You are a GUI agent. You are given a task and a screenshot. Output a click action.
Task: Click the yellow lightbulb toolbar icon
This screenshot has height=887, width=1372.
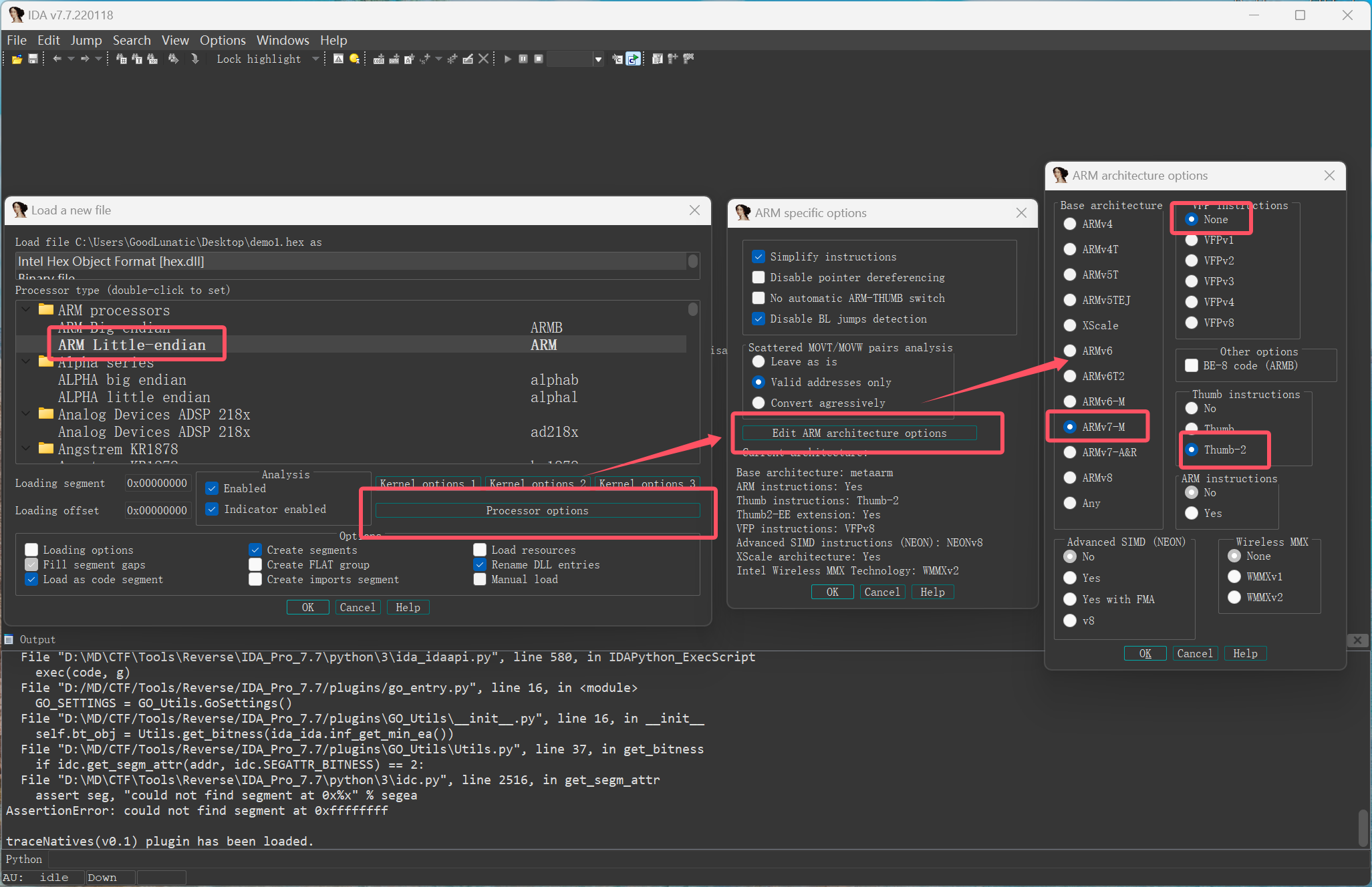click(x=354, y=59)
